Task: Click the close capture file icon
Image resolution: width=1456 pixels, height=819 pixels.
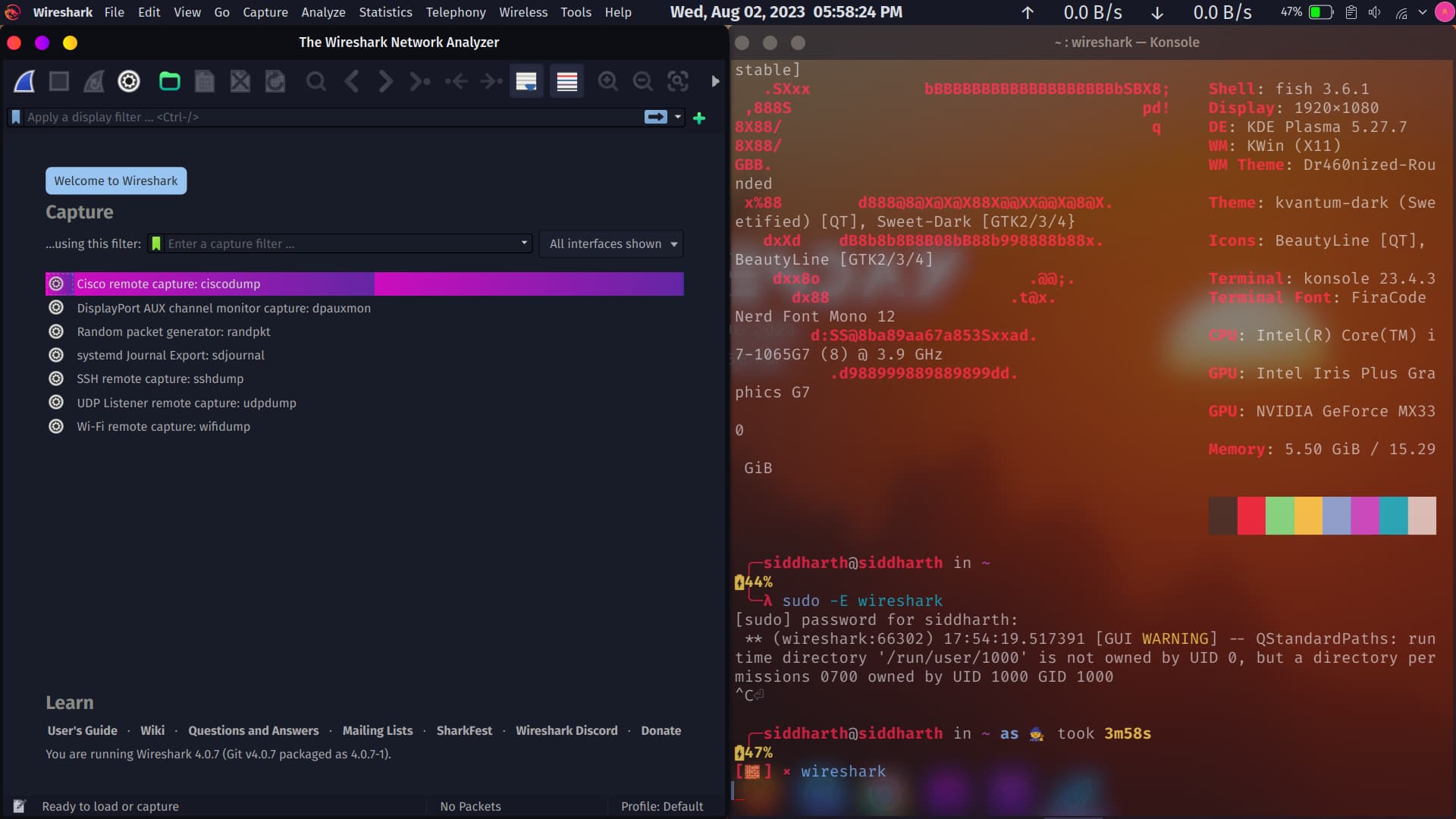Action: (240, 81)
